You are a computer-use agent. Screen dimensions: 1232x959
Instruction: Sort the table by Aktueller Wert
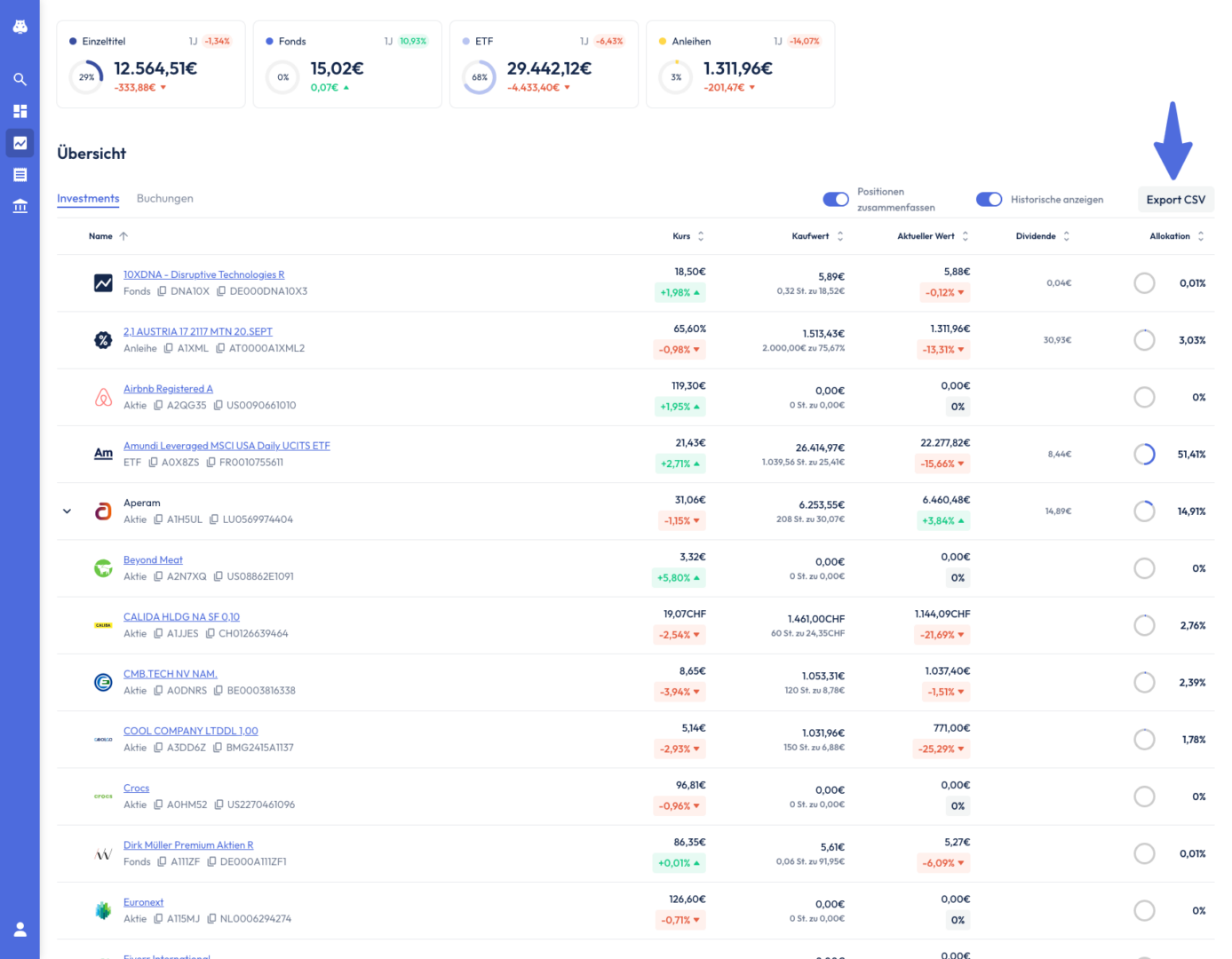click(933, 236)
